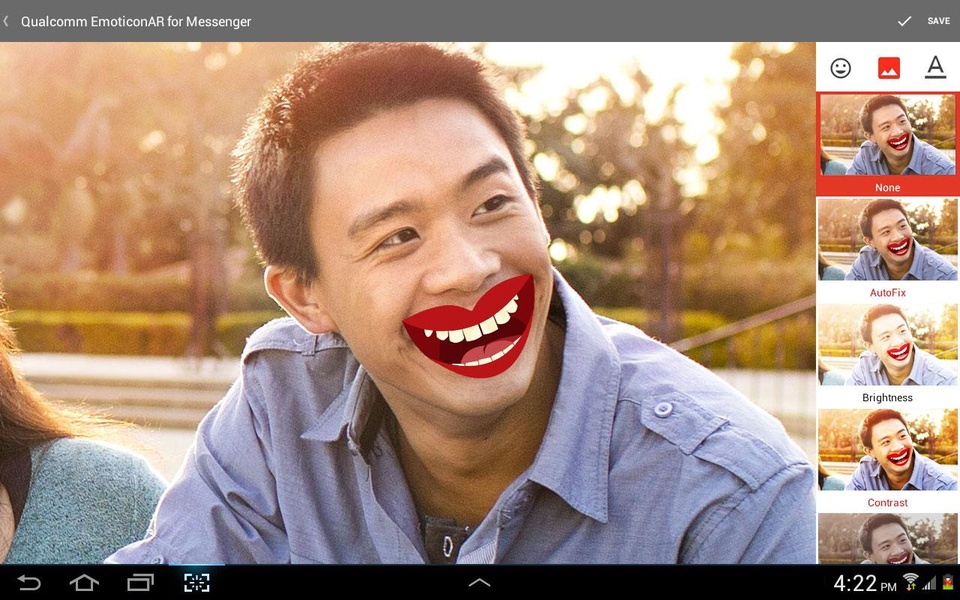Select the None filter thumbnail
Viewport: 960px width, 600px height.
[x=888, y=136]
